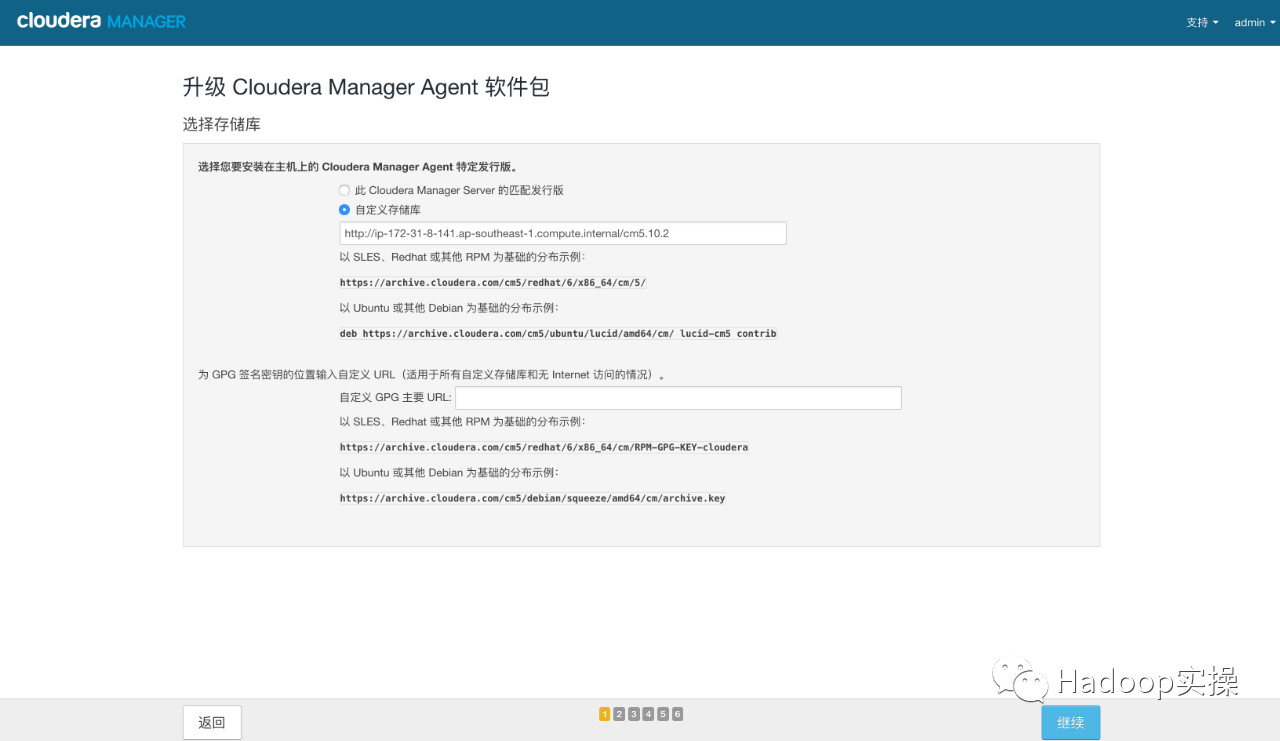Click the 返回 button

pos(212,722)
